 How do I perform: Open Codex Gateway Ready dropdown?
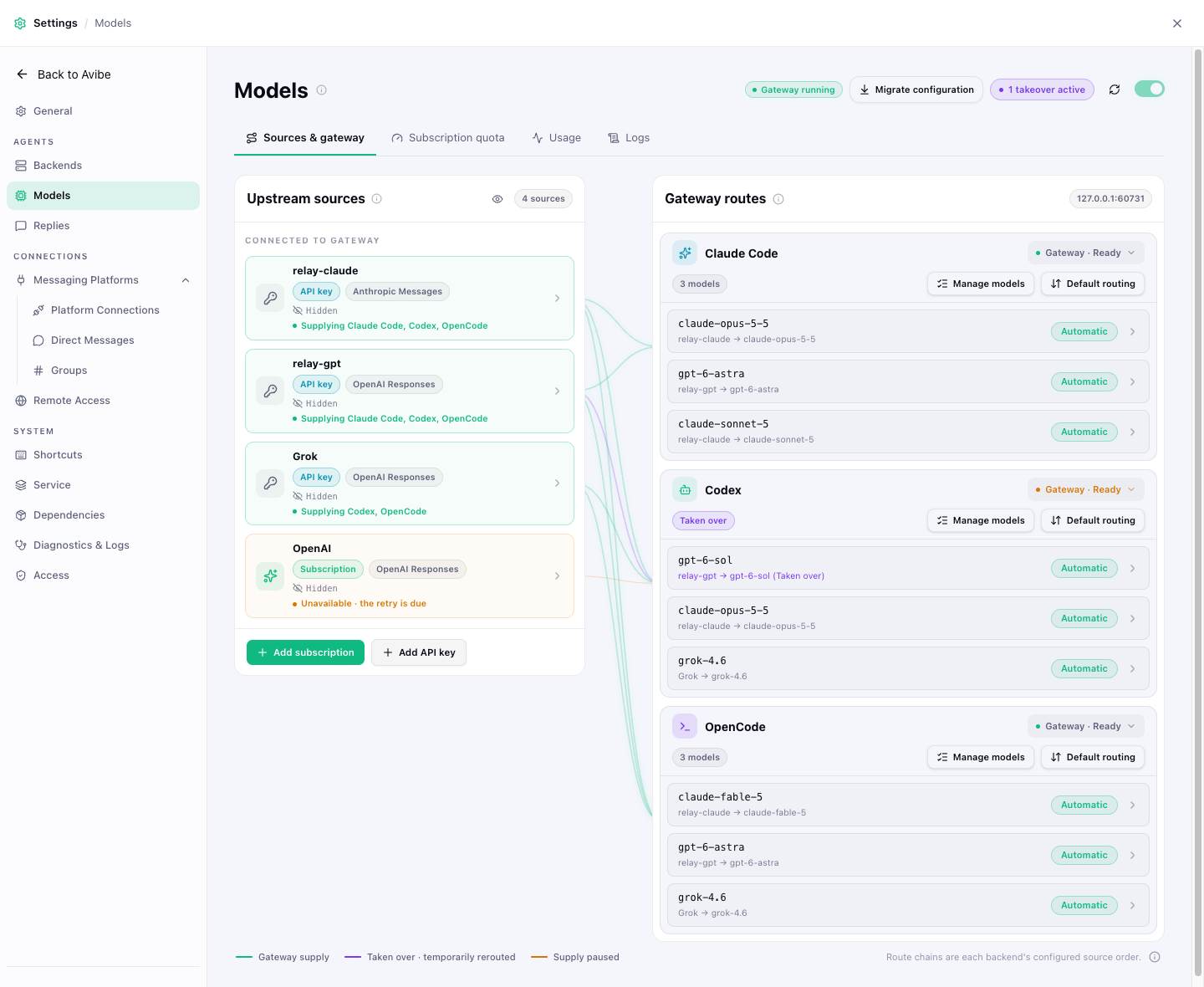(1085, 490)
